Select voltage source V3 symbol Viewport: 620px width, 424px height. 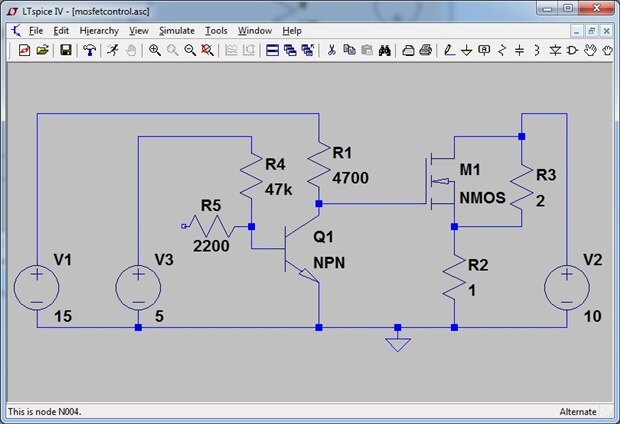pos(138,288)
